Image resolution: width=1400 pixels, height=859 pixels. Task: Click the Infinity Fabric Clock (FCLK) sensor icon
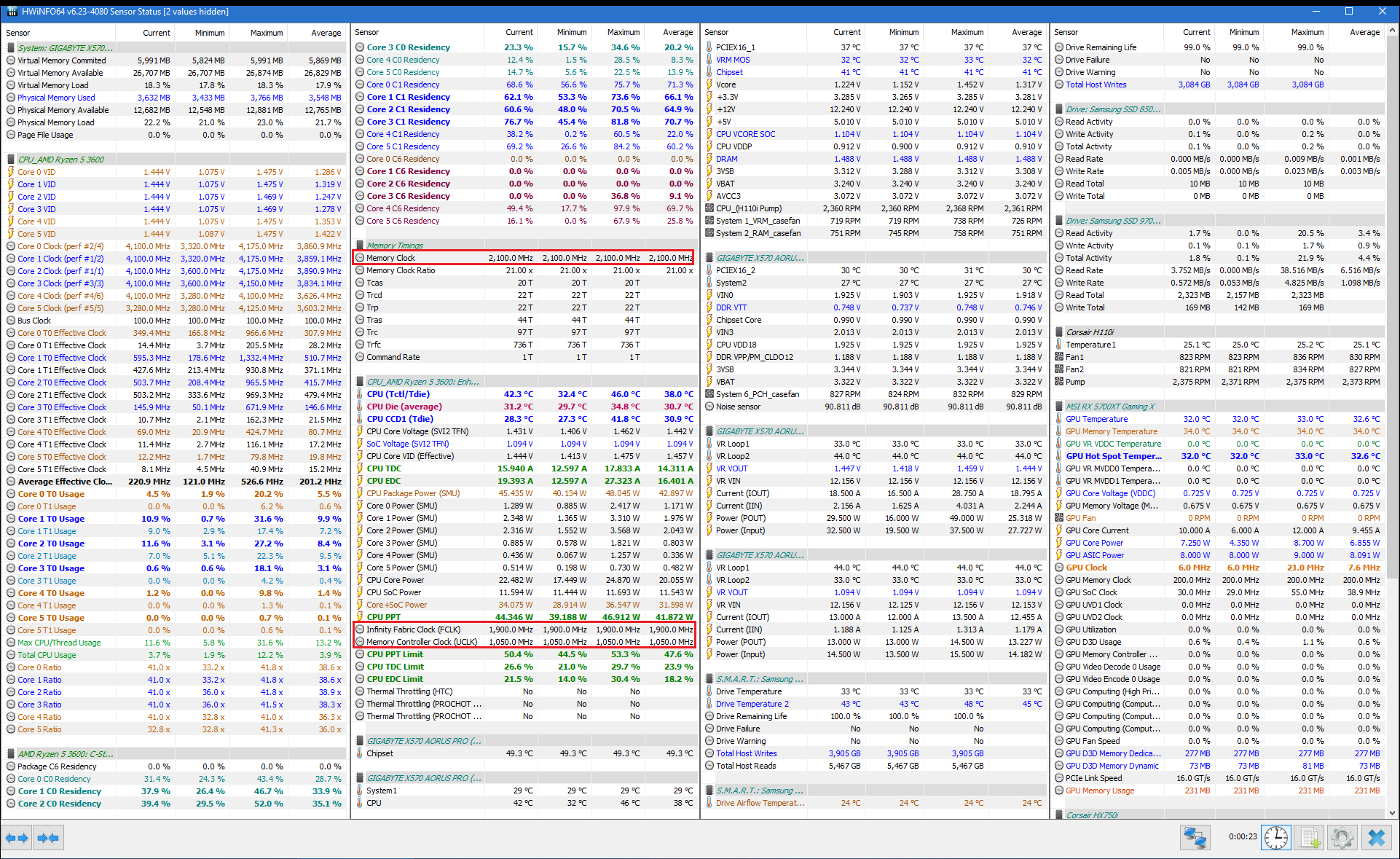click(360, 629)
